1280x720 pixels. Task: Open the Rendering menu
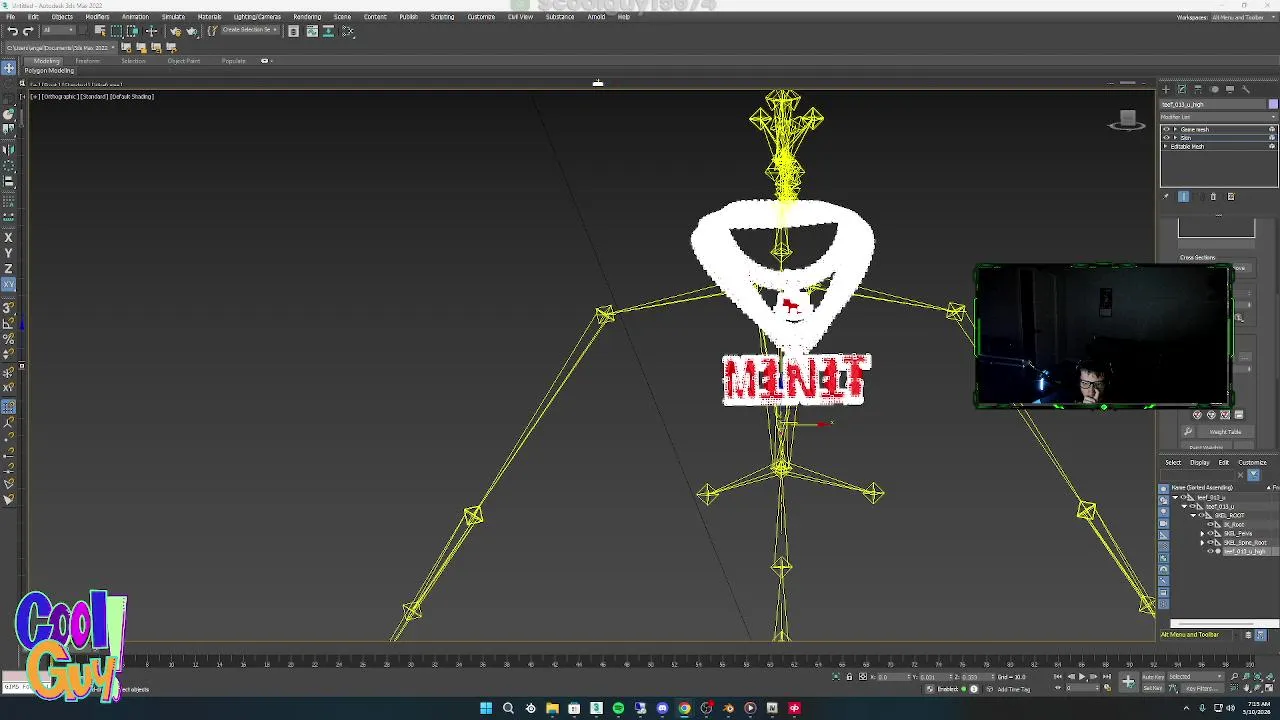pyautogui.click(x=307, y=17)
